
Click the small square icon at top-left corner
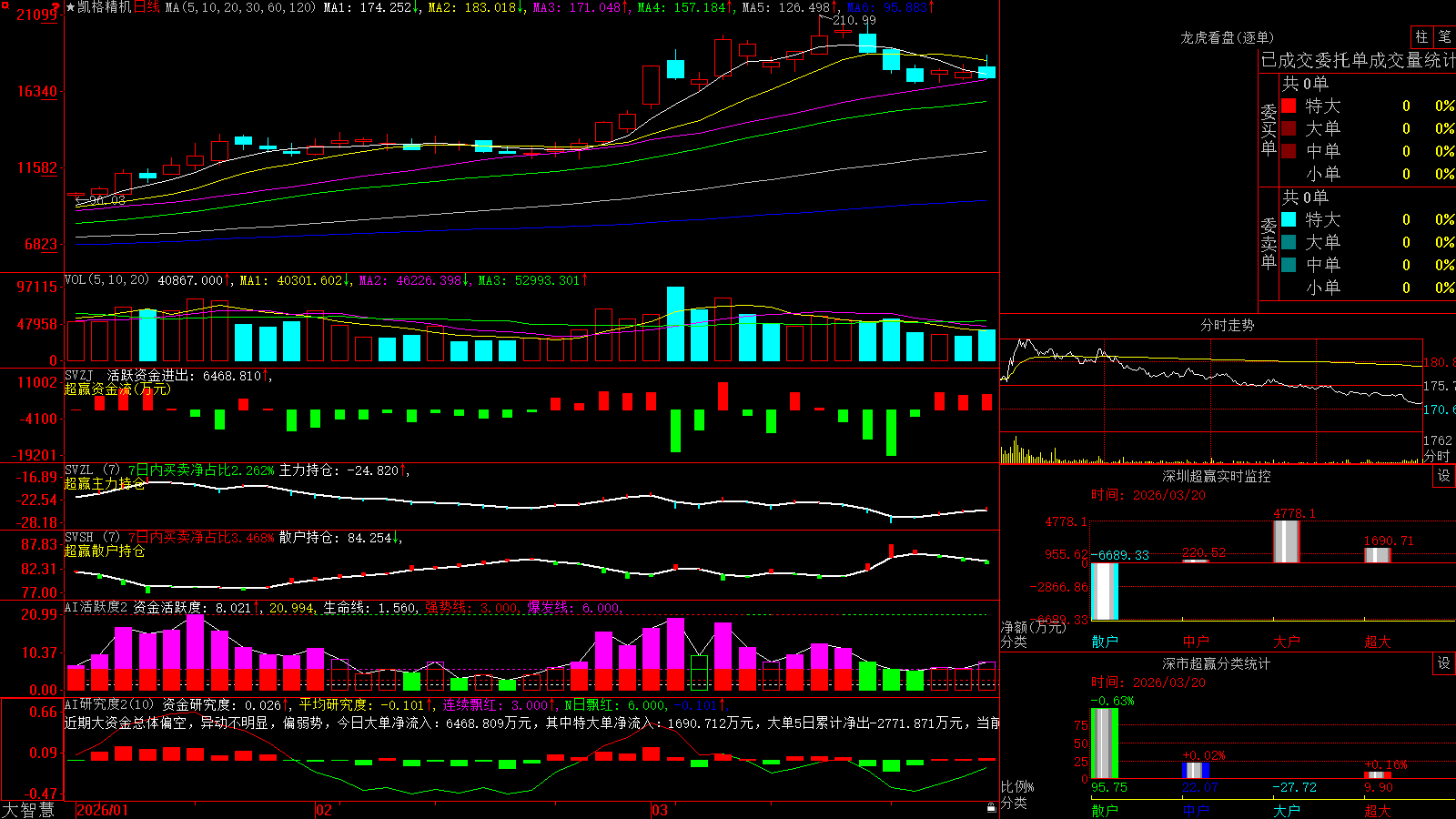coord(4,4)
